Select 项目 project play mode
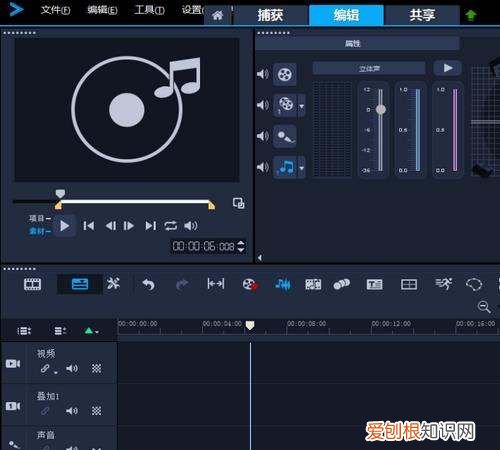This screenshot has height=450, width=500. [40, 219]
